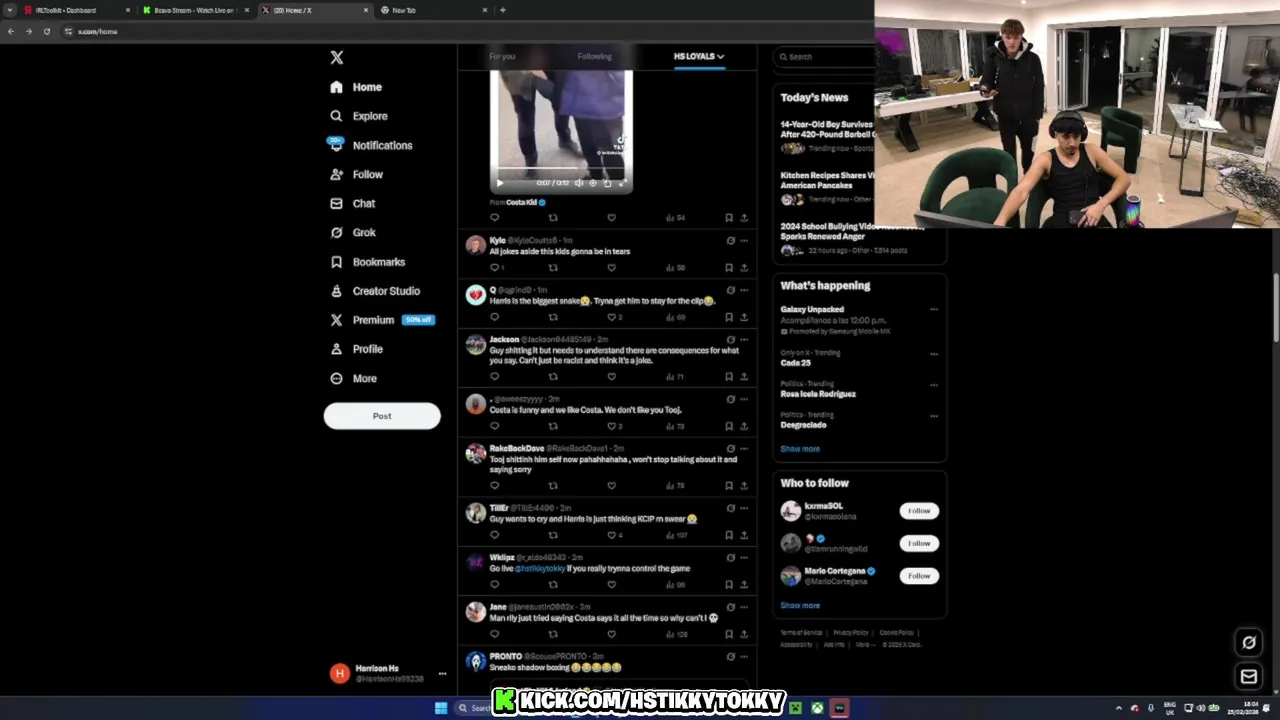
Task: Like Kyle's post
Action: point(611,268)
